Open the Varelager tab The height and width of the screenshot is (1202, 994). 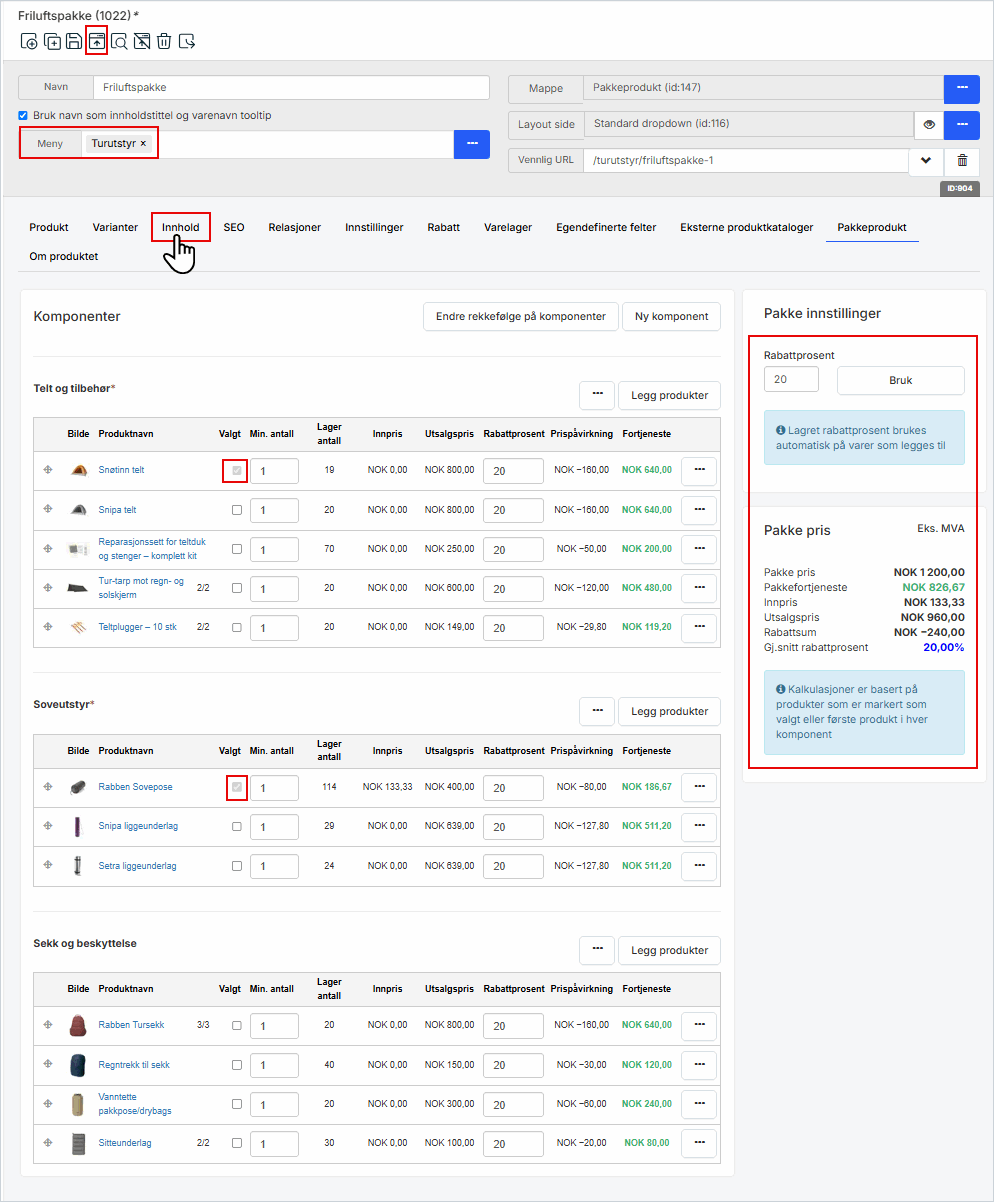point(508,227)
